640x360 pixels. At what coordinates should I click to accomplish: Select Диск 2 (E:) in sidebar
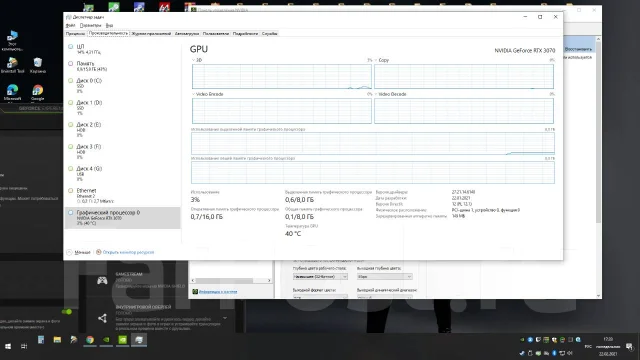(x=122, y=130)
